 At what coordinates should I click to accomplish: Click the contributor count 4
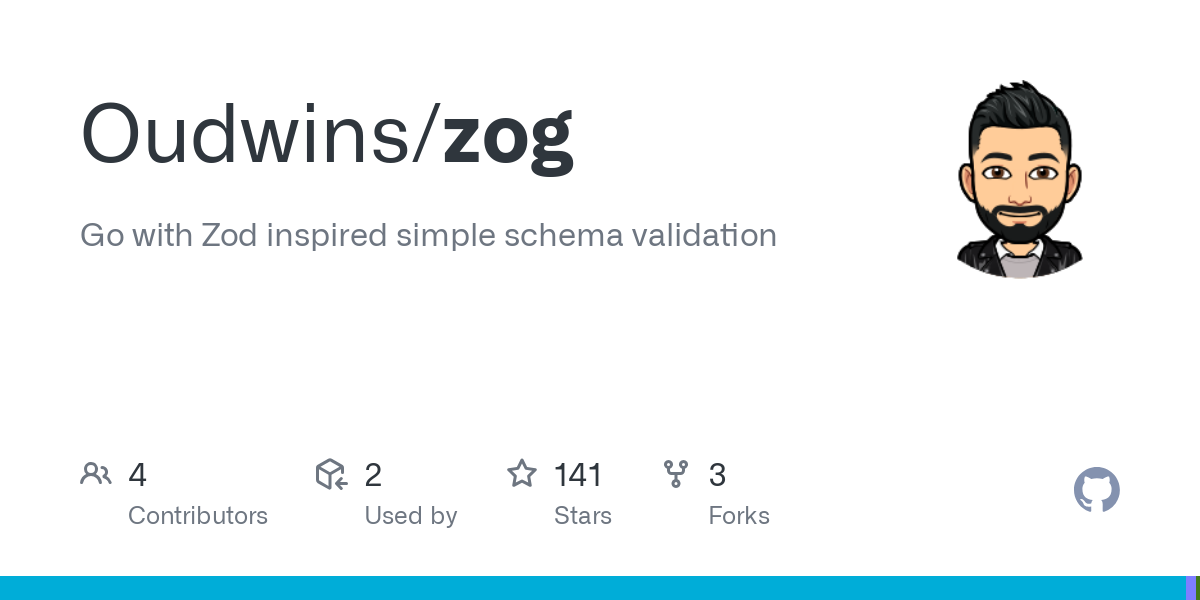tap(138, 475)
